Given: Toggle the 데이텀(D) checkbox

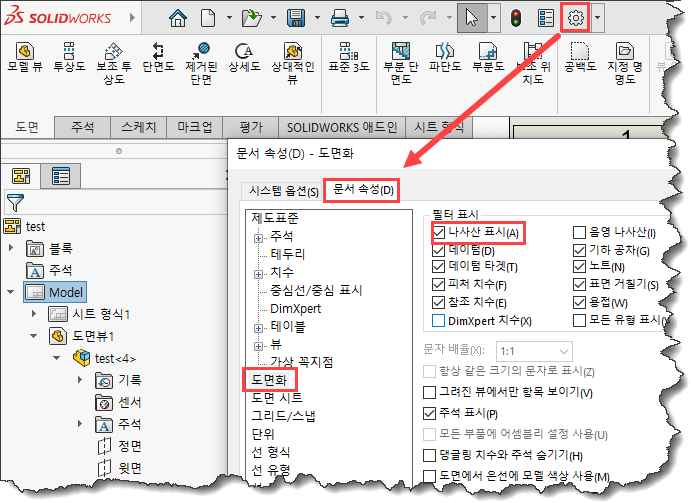Looking at the screenshot, I should 438,250.
